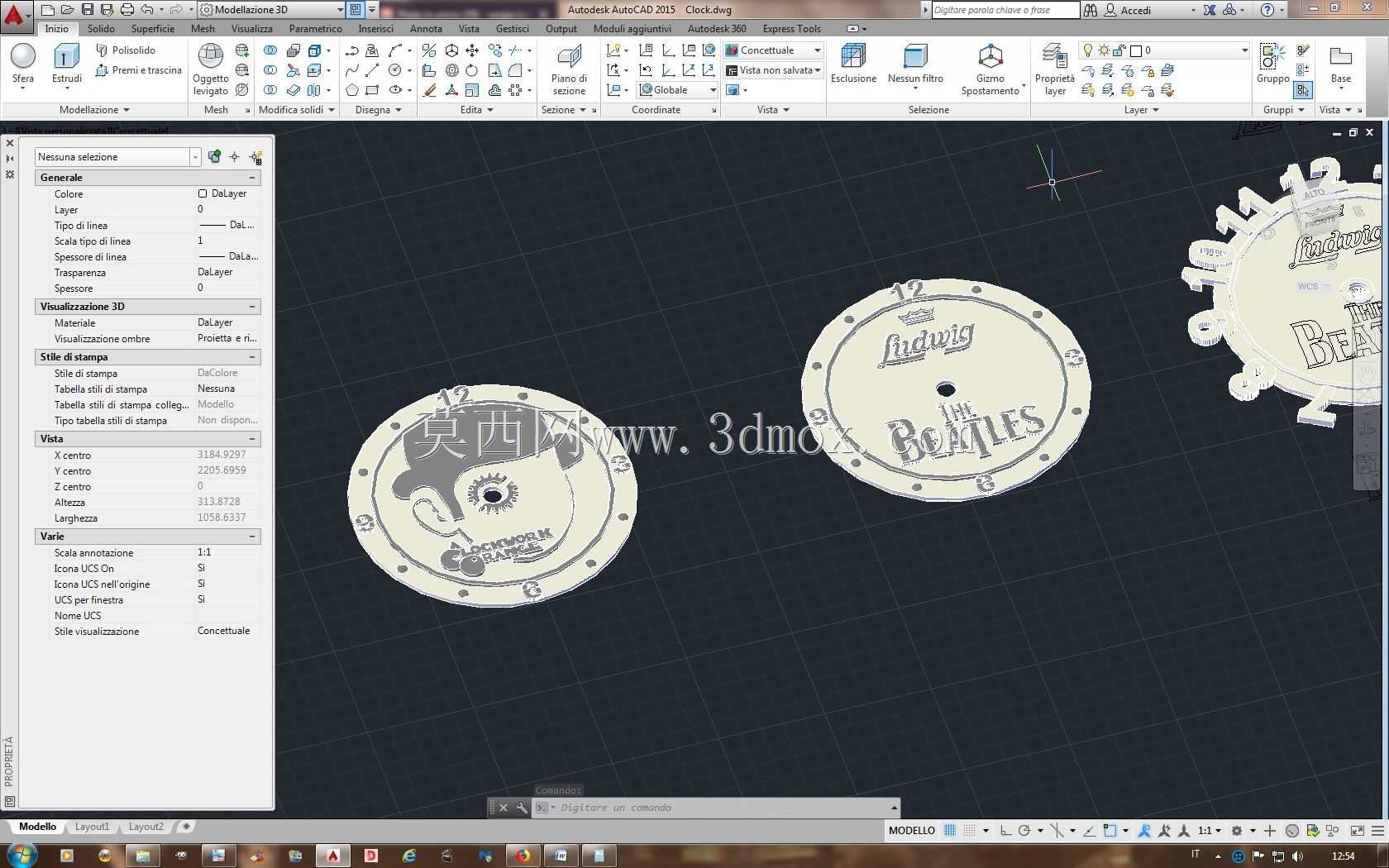The image size is (1389, 868).
Task: Click the layer 0 color swatch in ribbon
Action: (x=1136, y=50)
